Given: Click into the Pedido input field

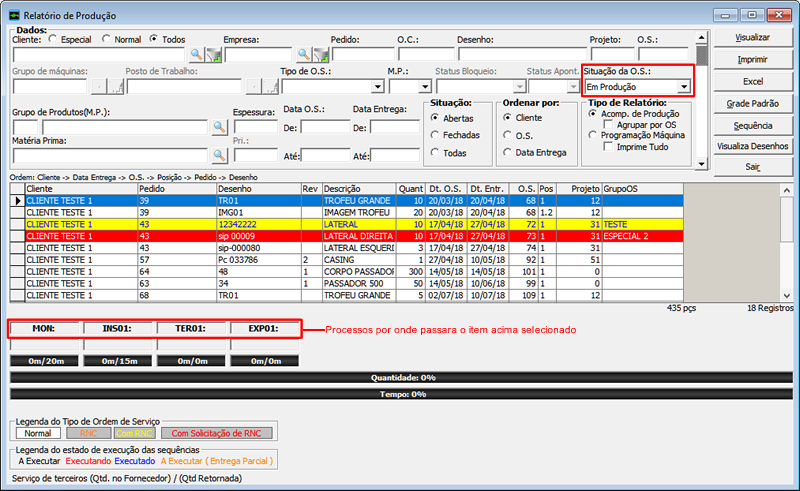Looking at the screenshot, I should (x=363, y=54).
